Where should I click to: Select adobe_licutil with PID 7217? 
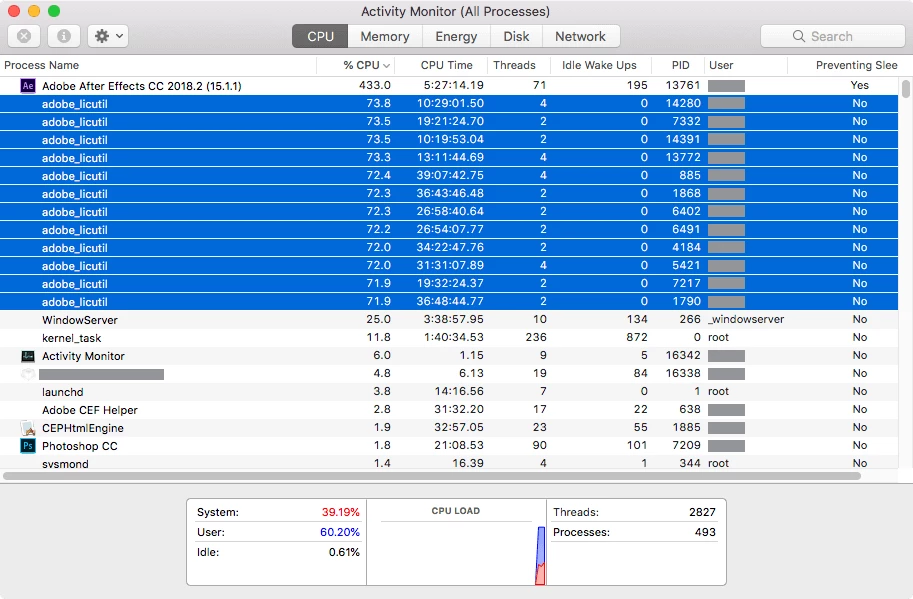(x=449, y=284)
